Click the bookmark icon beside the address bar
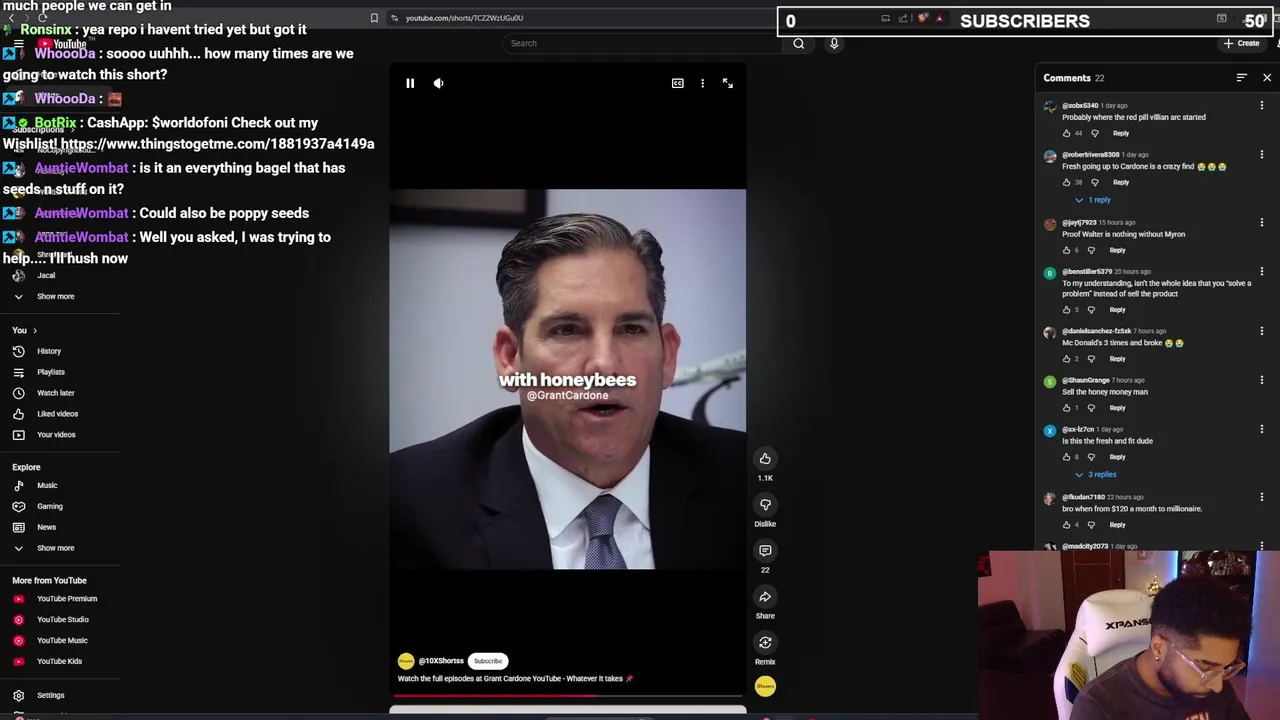 pos(374,18)
